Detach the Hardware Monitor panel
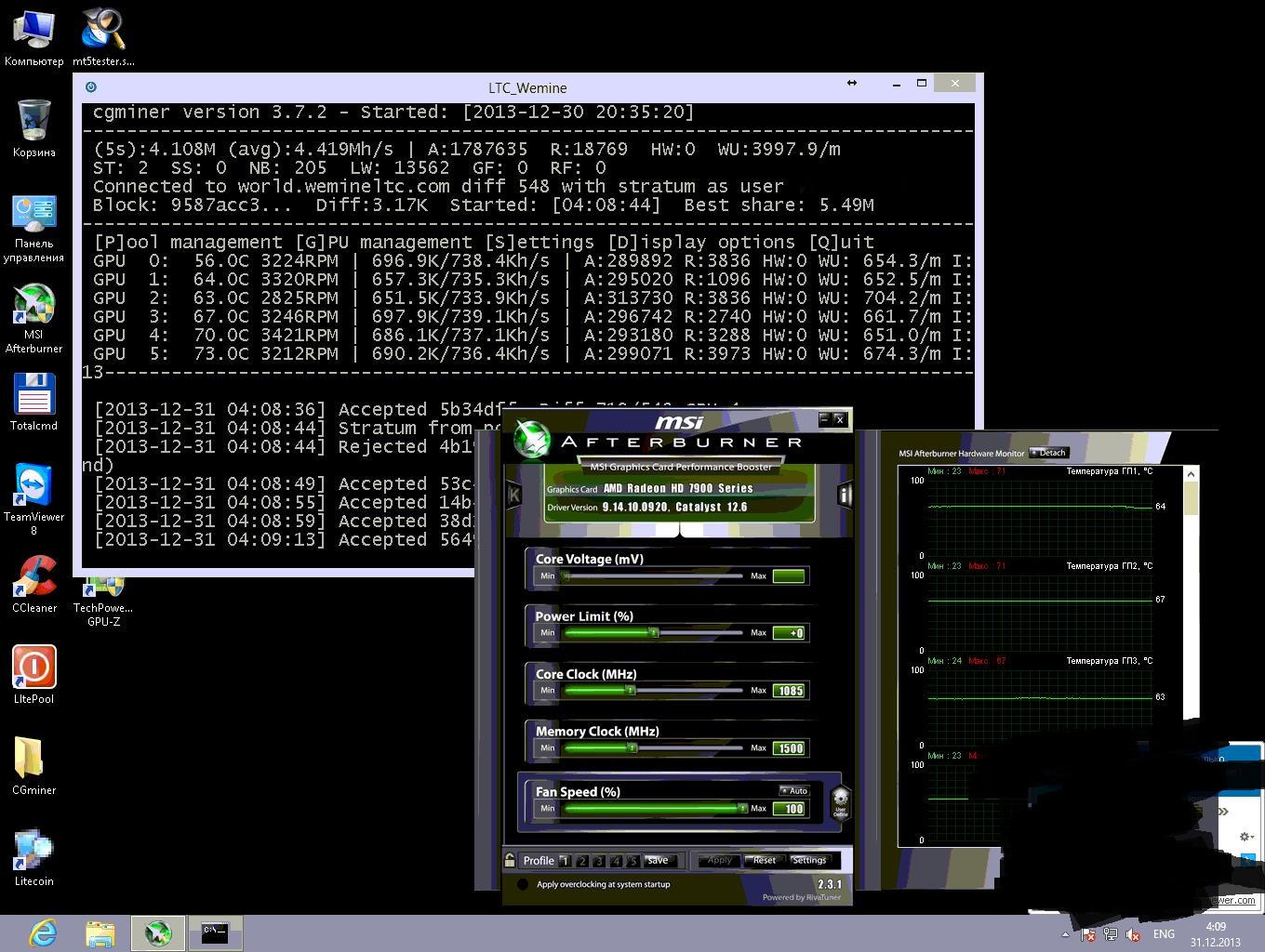The width and height of the screenshot is (1265, 952). pyautogui.click(x=1048, y=453)
